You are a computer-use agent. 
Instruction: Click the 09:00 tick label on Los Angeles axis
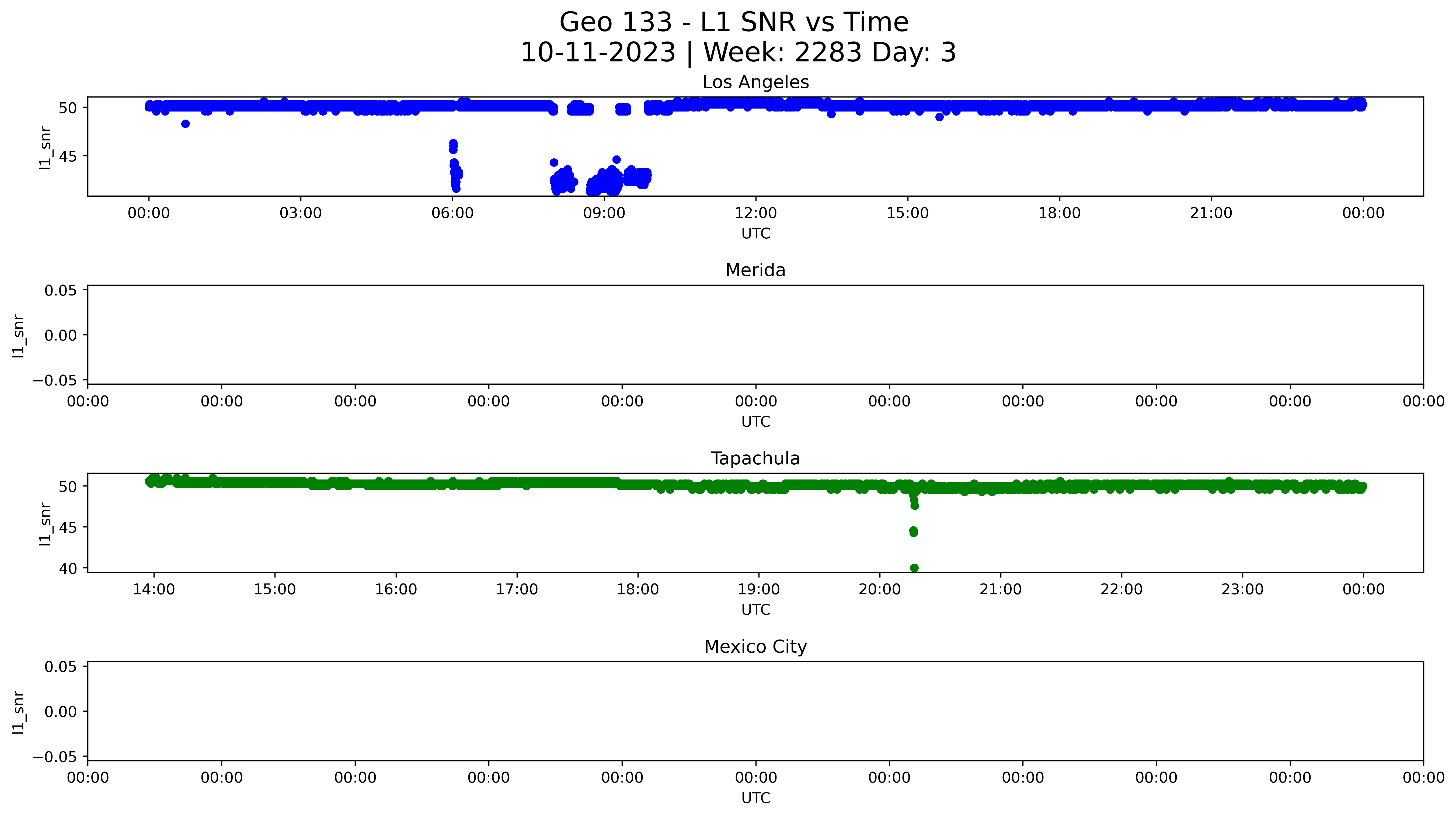pos(604,213)
